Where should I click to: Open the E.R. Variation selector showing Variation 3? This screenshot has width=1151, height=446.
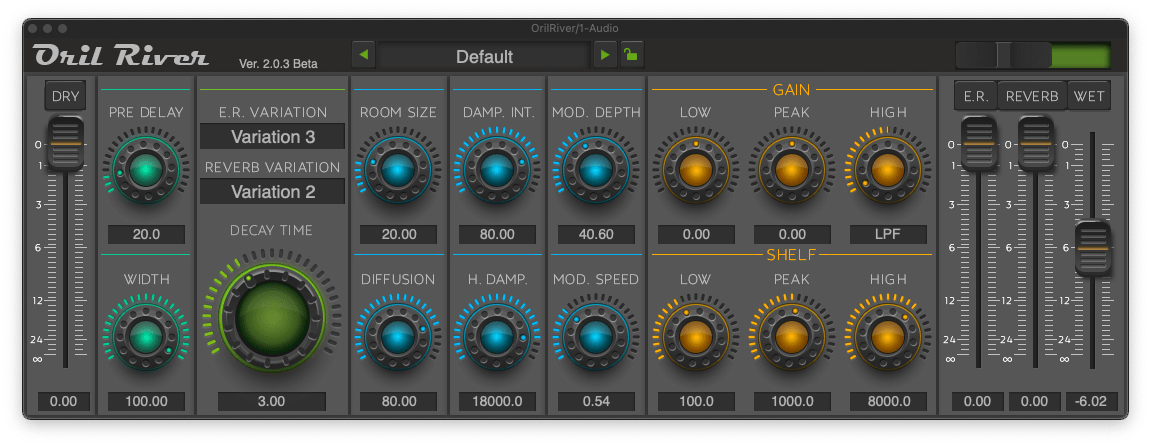pyautogui.click(x=272, y=136)
